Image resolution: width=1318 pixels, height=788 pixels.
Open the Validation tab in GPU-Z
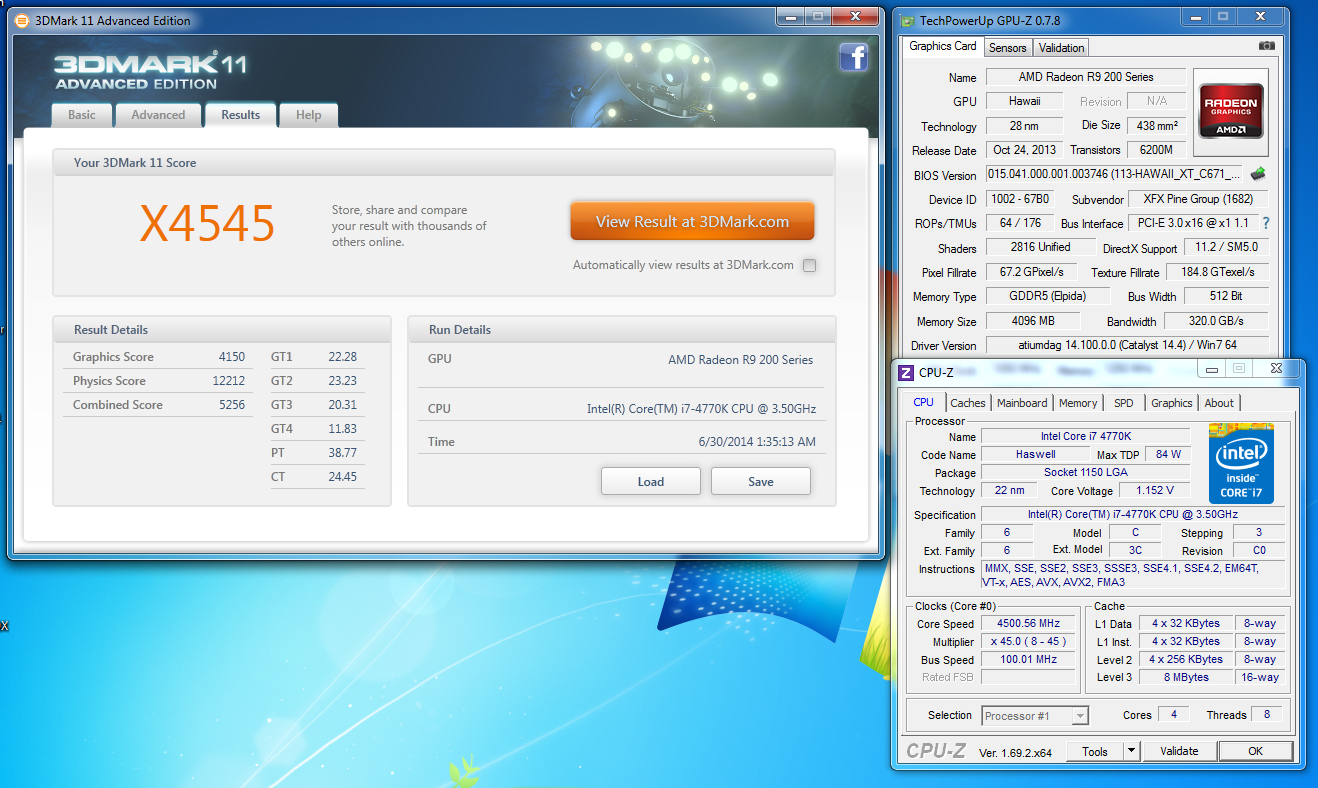tap(1061, 48)
